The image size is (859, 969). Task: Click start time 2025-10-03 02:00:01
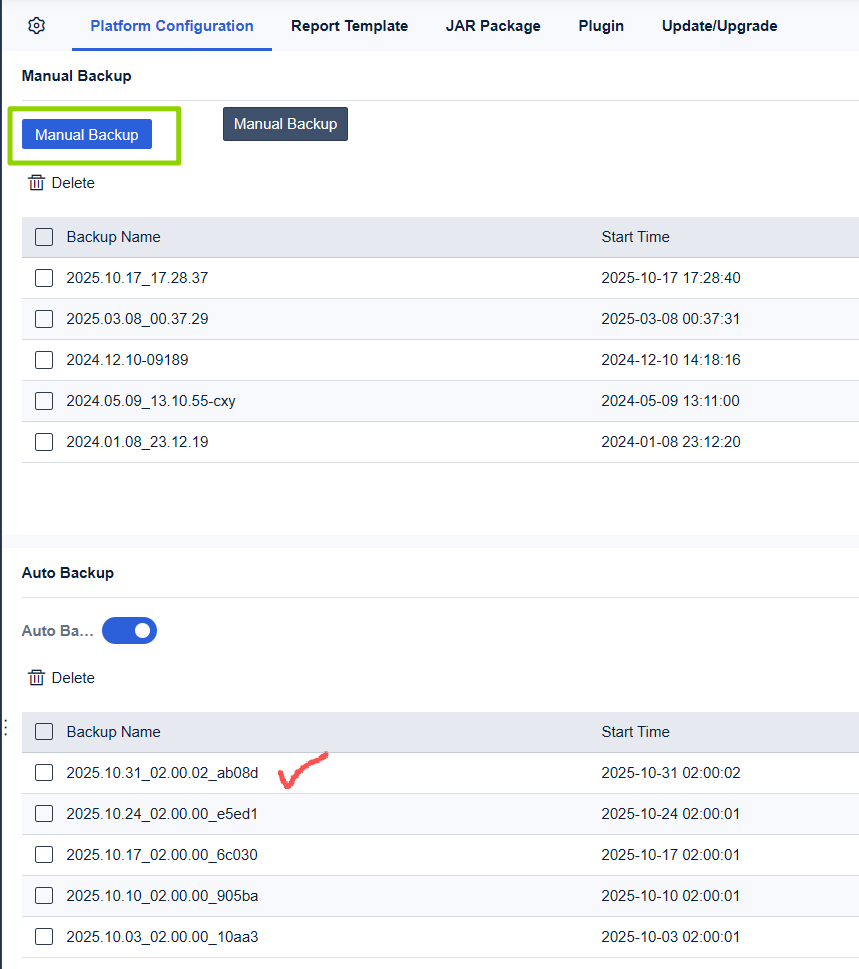point(671,937)
